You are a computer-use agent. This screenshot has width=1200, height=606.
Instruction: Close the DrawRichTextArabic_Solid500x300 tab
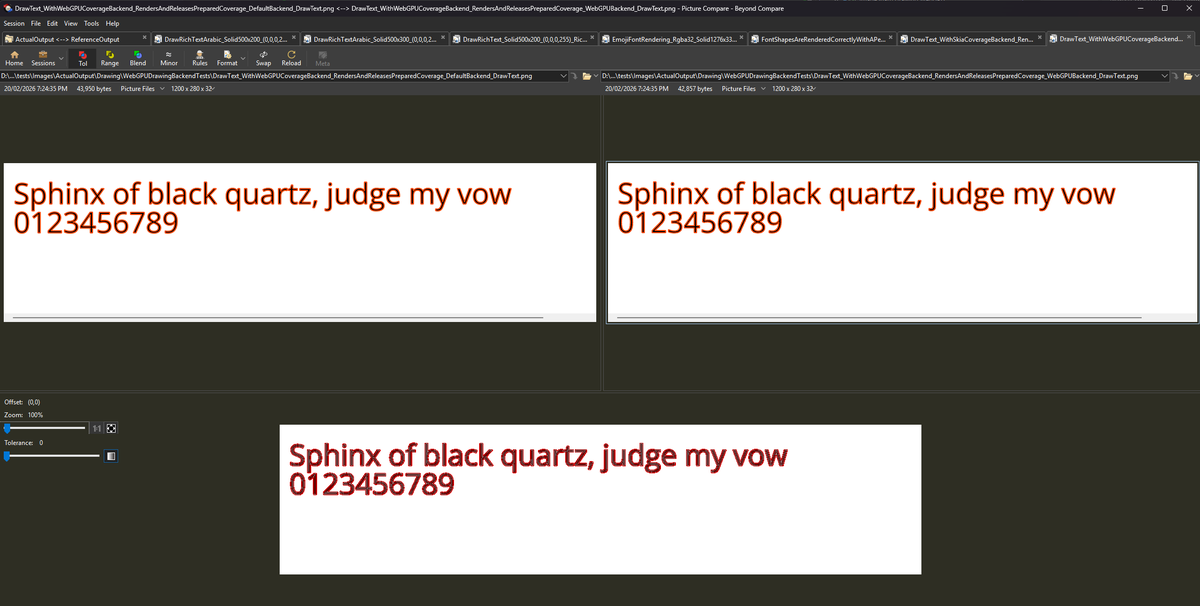443,39
